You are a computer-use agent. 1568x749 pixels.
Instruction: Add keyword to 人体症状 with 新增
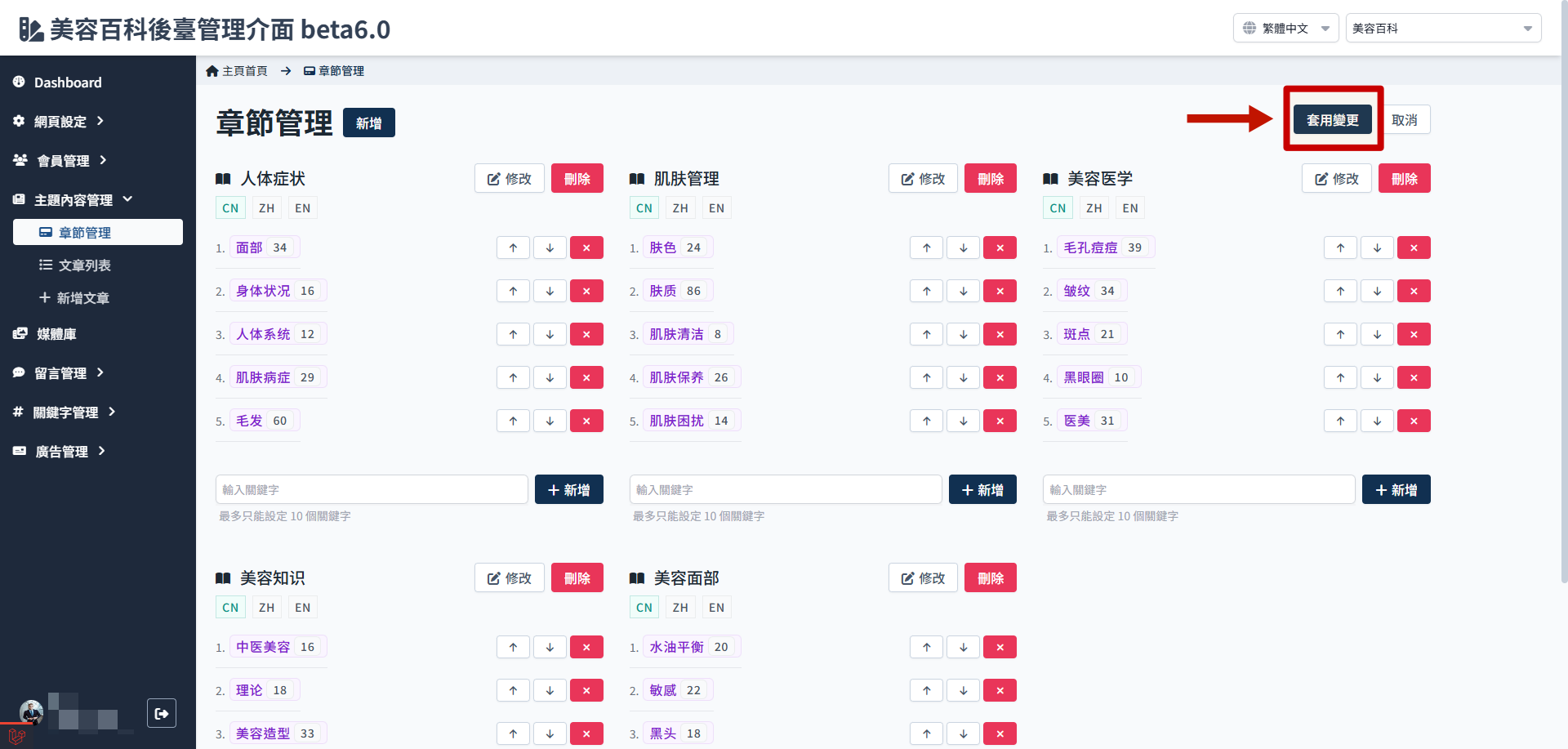(x=569, y=489)
